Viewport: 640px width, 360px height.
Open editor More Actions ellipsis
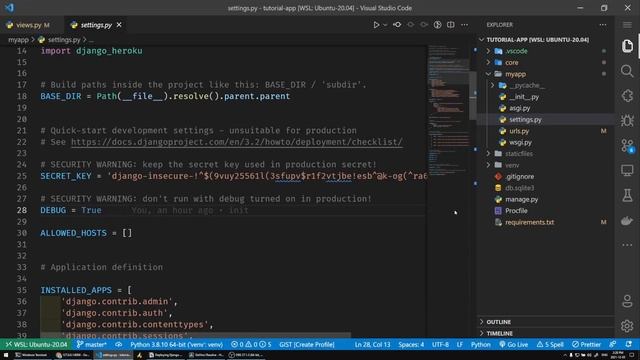464,25
